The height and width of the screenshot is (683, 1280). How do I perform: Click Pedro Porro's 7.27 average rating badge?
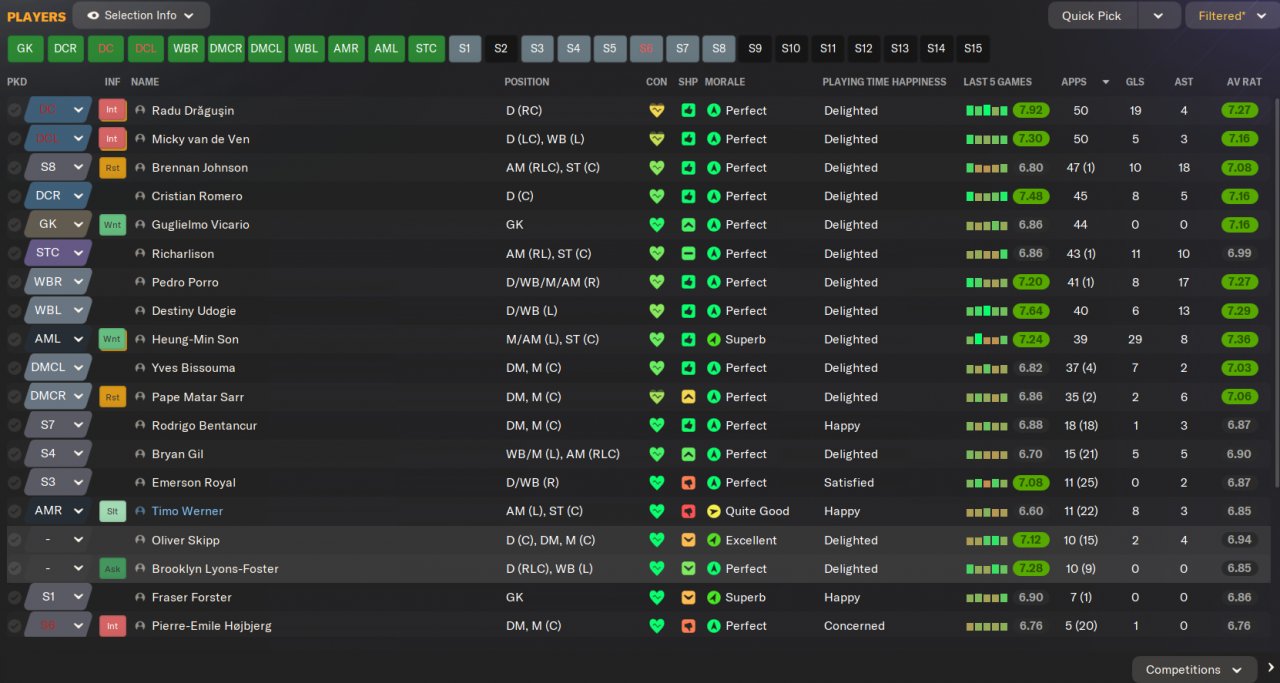1238,282
